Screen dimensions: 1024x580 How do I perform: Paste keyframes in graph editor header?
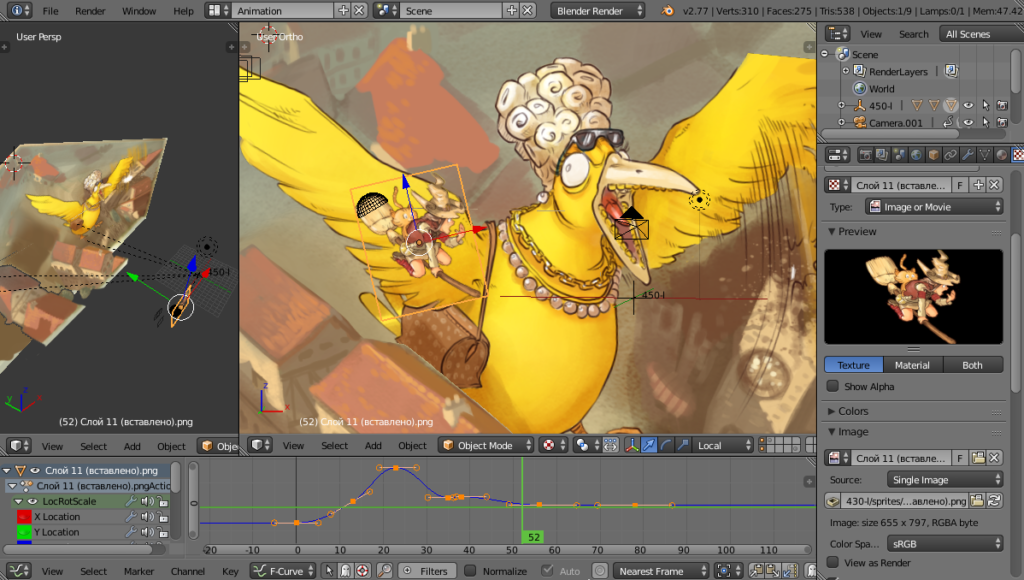tap(773, 571)
